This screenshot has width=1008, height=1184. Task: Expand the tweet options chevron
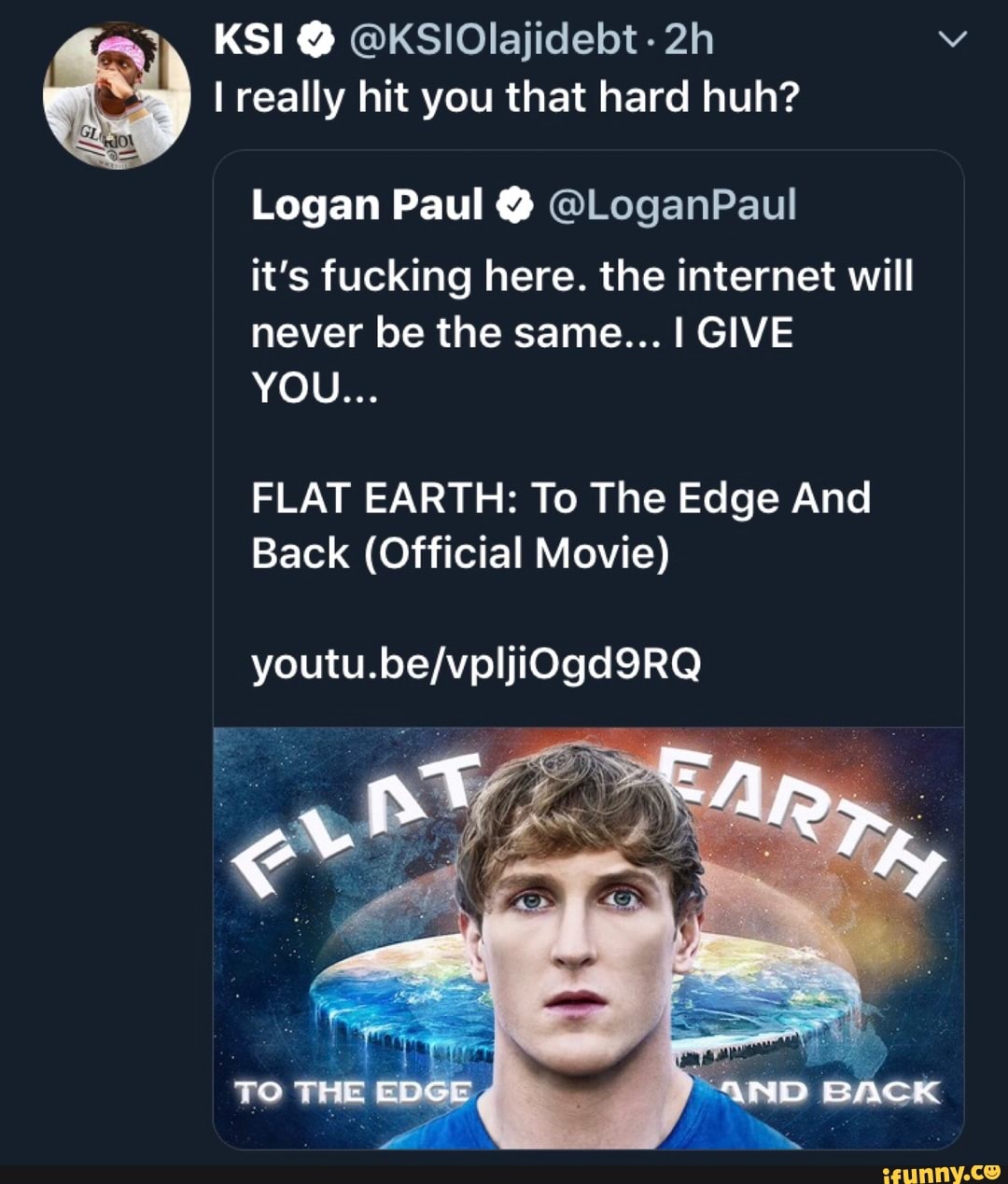tap(951, 39)
